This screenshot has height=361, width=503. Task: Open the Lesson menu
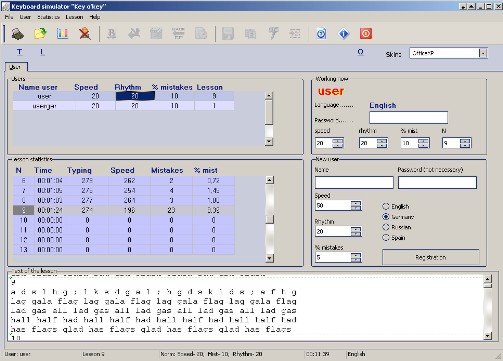click(74, 17)
